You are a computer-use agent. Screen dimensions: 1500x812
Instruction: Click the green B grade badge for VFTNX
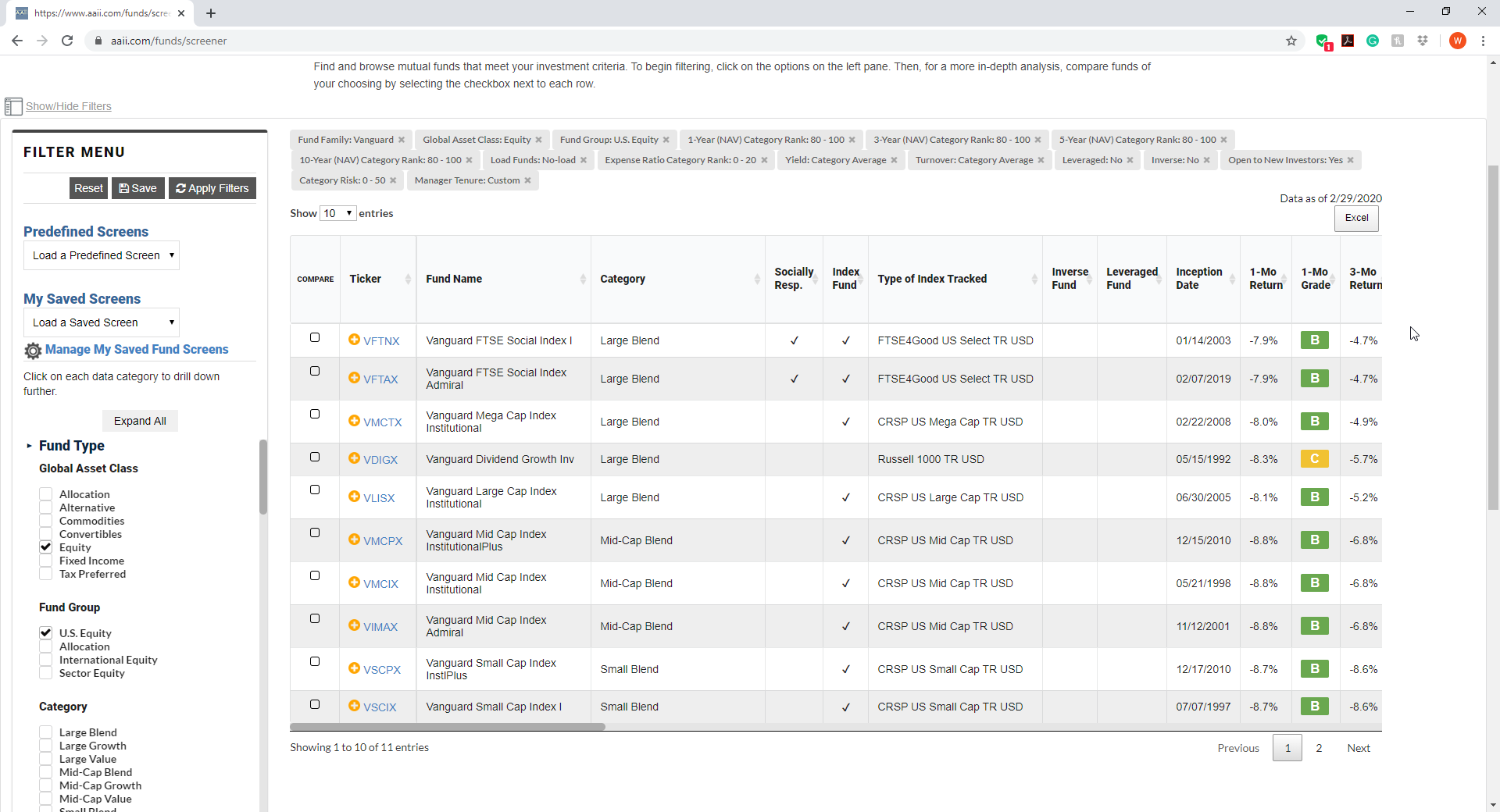tap(1315, 340)
